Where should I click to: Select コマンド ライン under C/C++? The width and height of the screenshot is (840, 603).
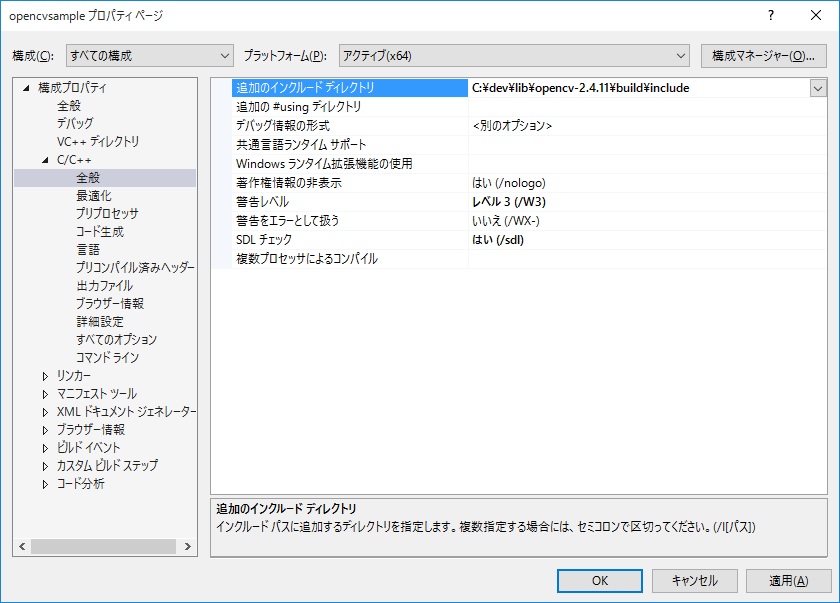coord(107,358)
